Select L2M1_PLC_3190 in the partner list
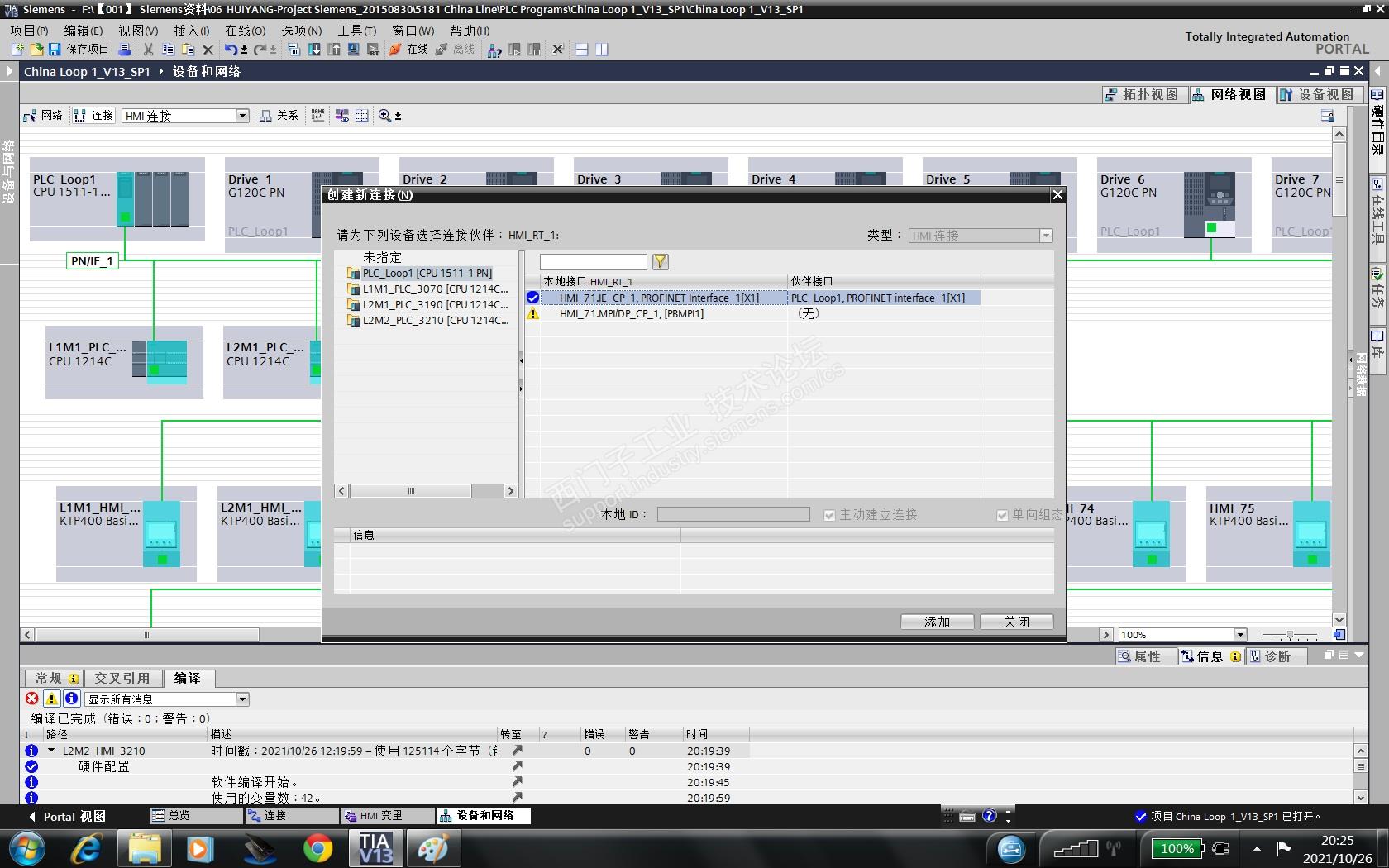The width and height of the screenshot is (1389, 868). click(427, 304)
